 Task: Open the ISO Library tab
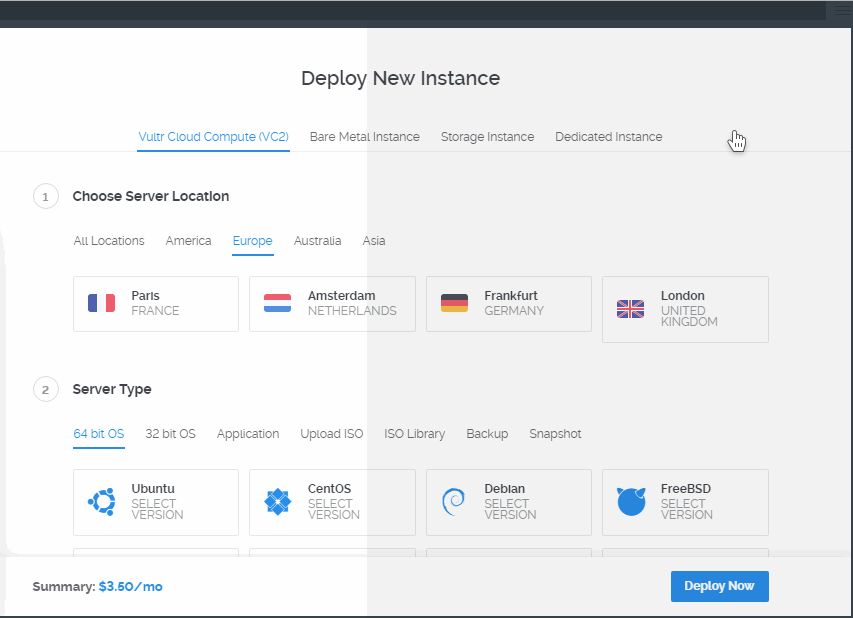[x=415, y=434]
